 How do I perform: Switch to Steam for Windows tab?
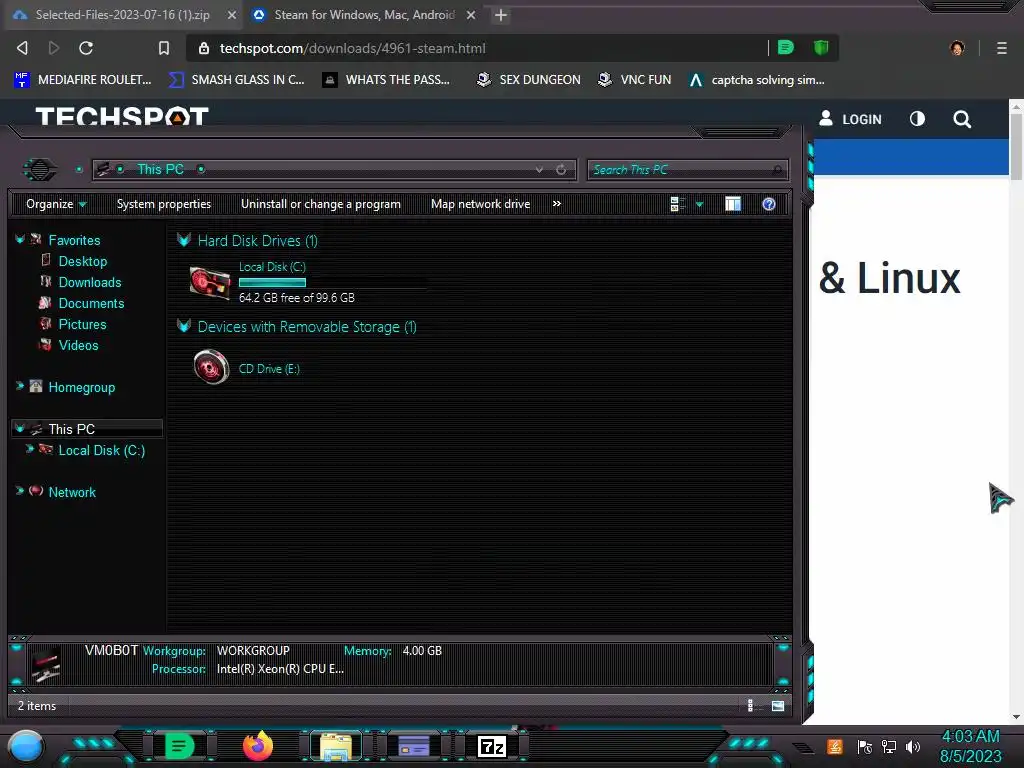363,14
